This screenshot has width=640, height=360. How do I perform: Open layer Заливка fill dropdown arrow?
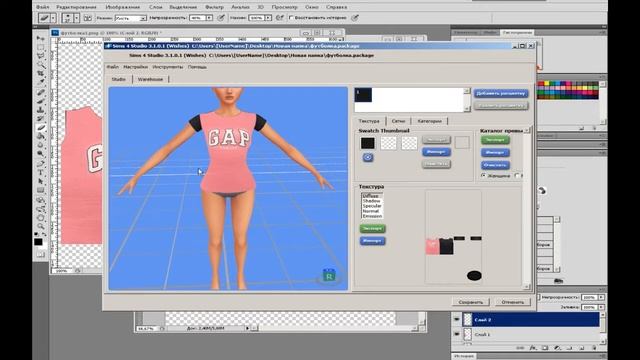tap(601, 307)
